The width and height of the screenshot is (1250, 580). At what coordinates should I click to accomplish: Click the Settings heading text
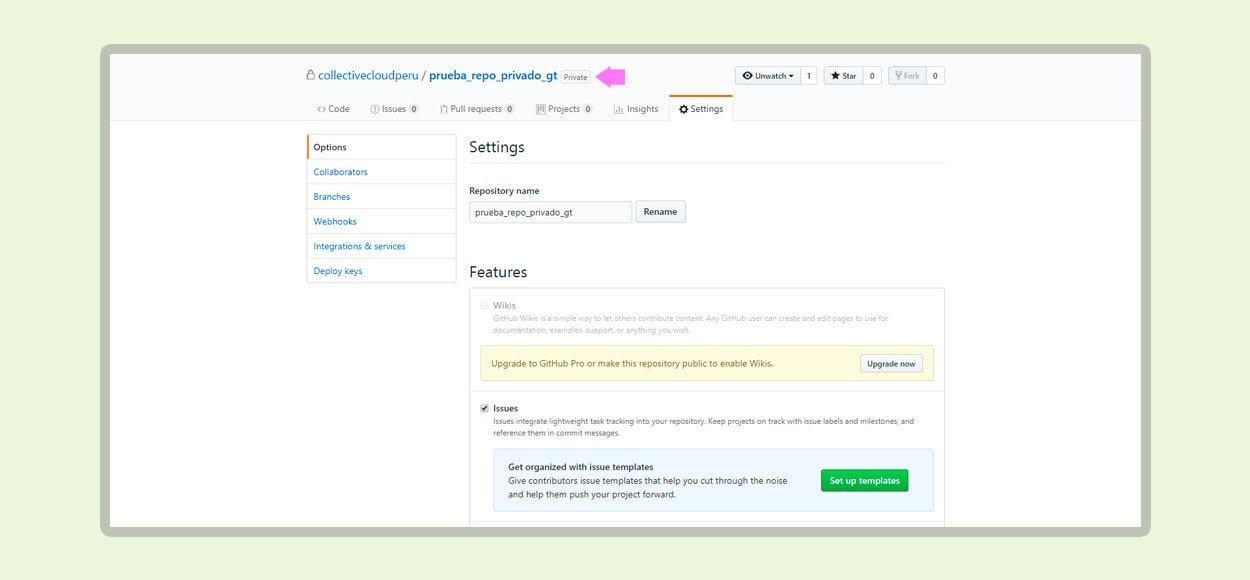tap(497, 147)
